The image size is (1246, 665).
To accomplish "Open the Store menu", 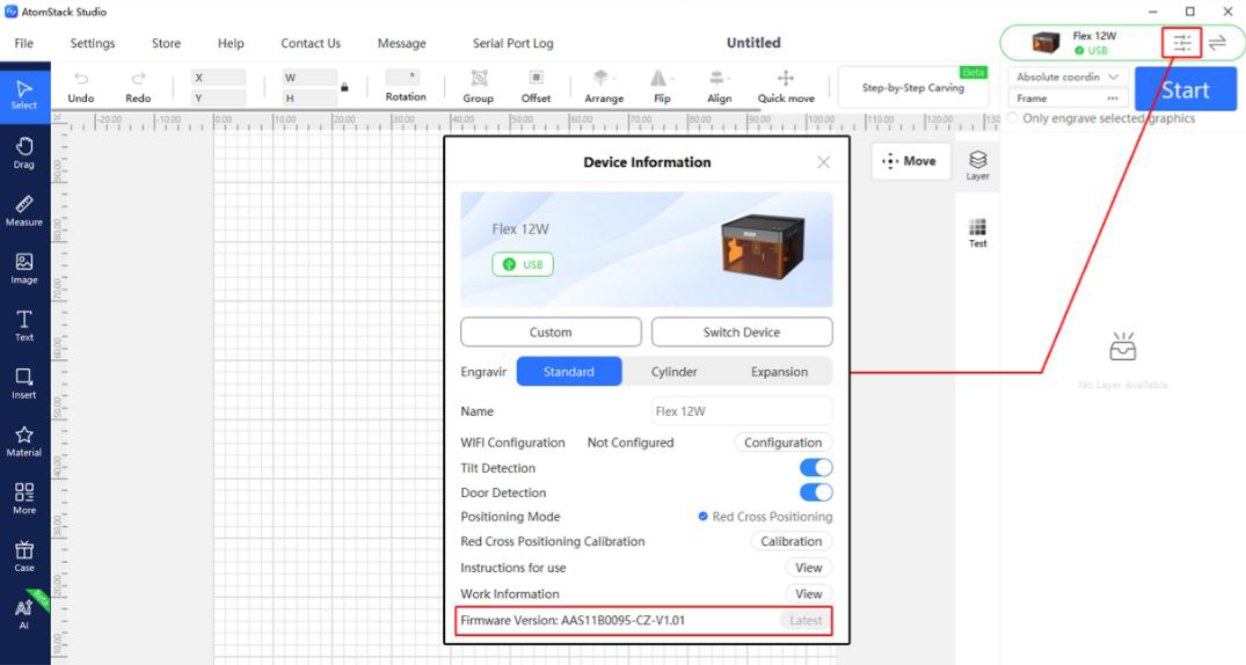I will (x=166, y=43).
